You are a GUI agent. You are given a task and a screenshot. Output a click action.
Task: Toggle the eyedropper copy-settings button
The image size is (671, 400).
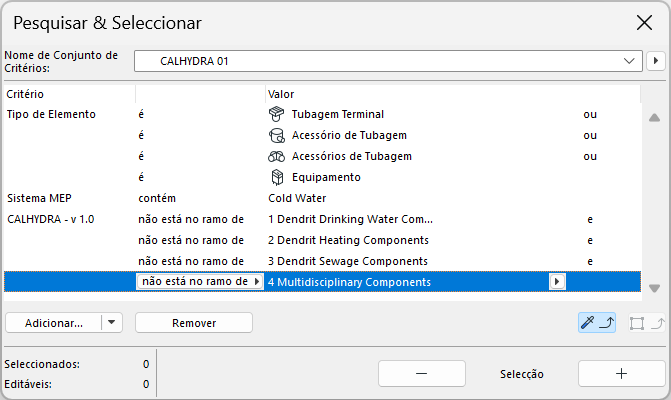[x=595, y=322]
